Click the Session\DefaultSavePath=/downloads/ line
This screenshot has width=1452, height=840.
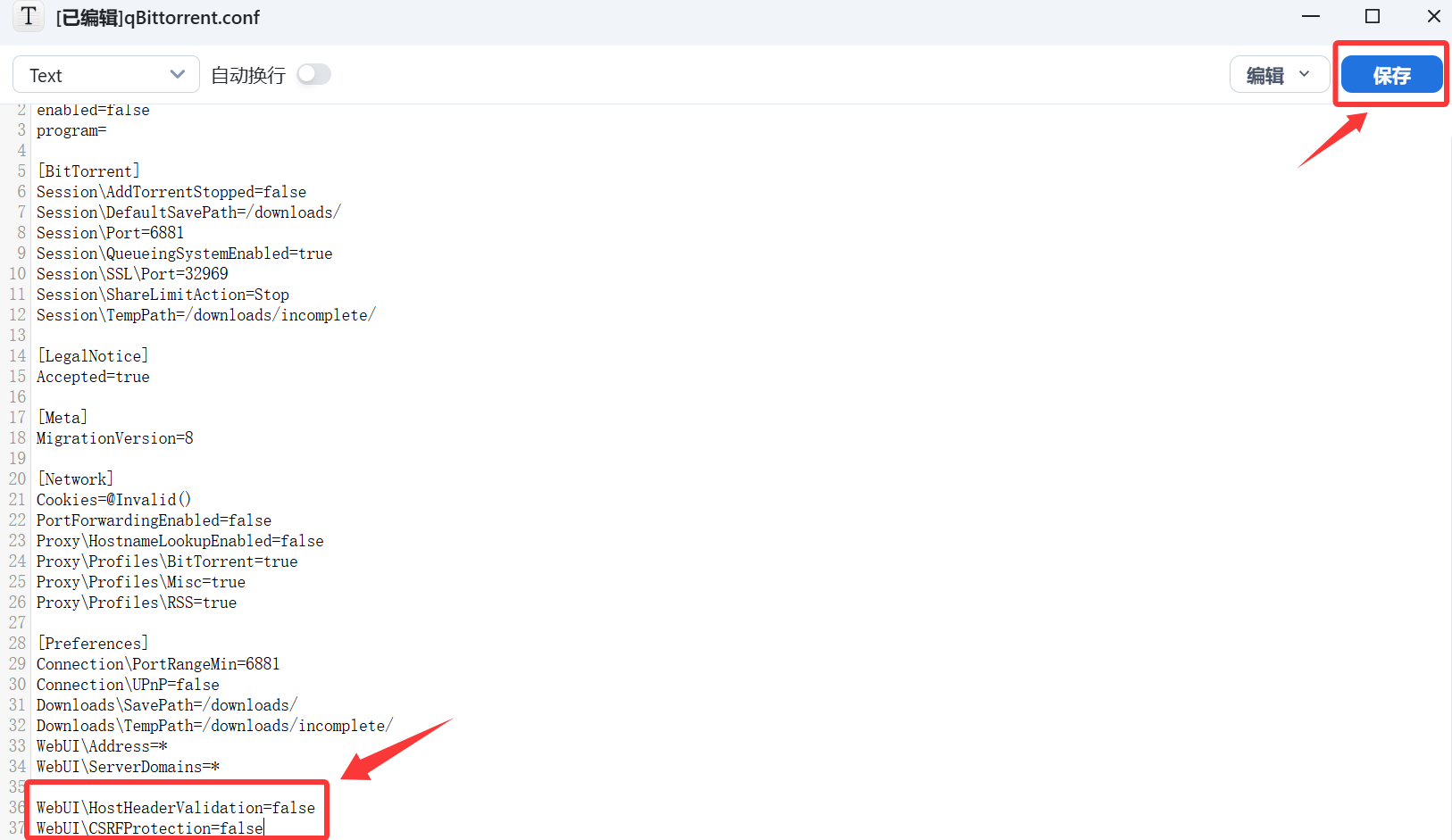point(188,212)
